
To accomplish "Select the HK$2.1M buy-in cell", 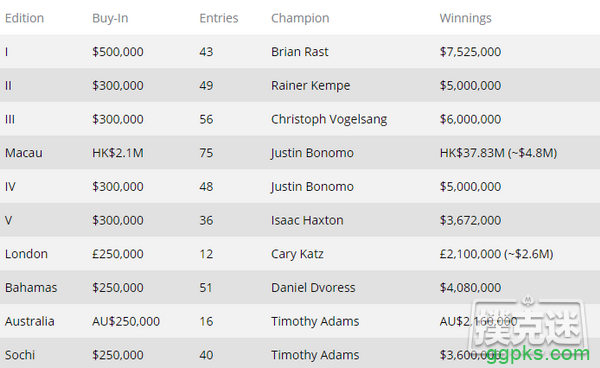I will (118, 153).
